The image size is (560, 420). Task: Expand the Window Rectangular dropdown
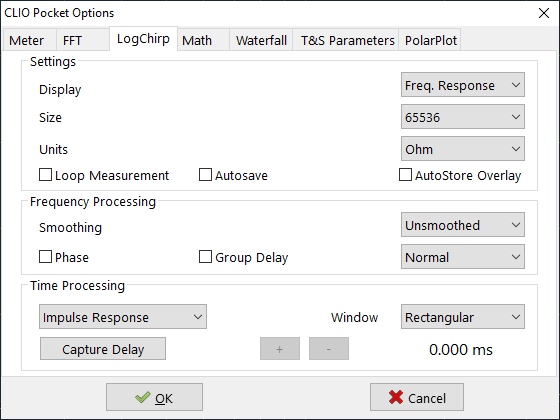point(463,316)
